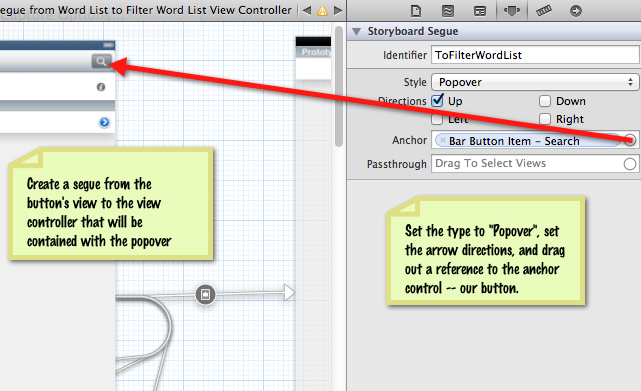Open the Size inspector ruler tab

544,11
